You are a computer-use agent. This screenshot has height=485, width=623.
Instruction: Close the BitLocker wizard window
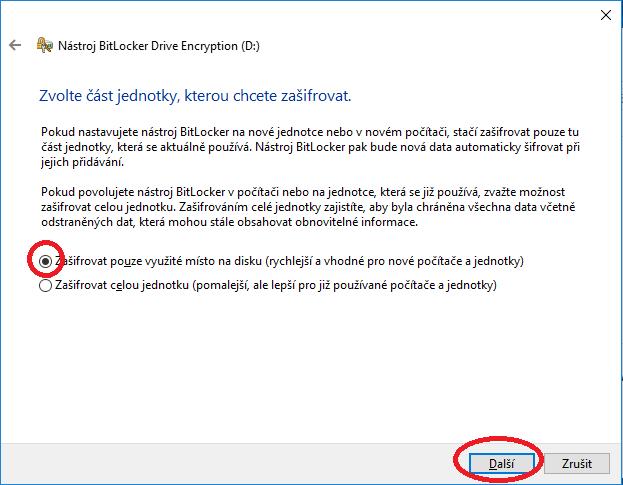606,15
